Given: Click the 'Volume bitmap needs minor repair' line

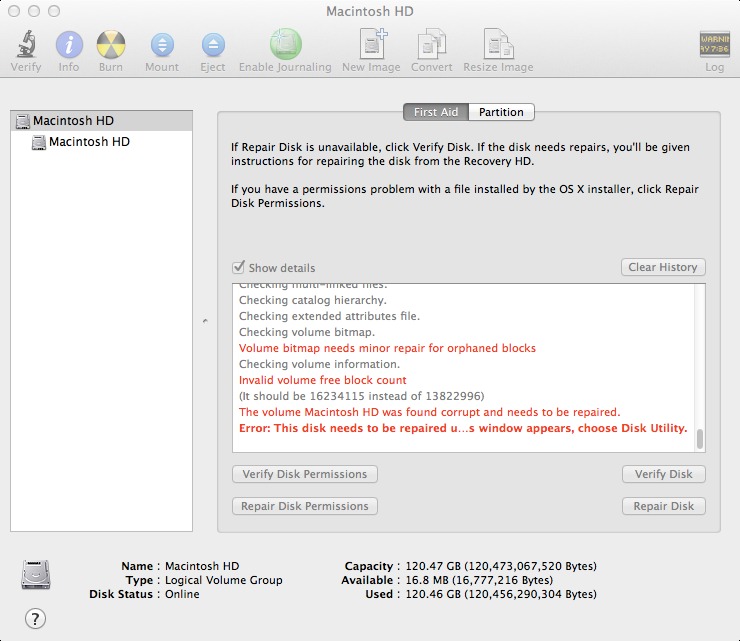Looking at the screenshot, I should coord(387,348).
